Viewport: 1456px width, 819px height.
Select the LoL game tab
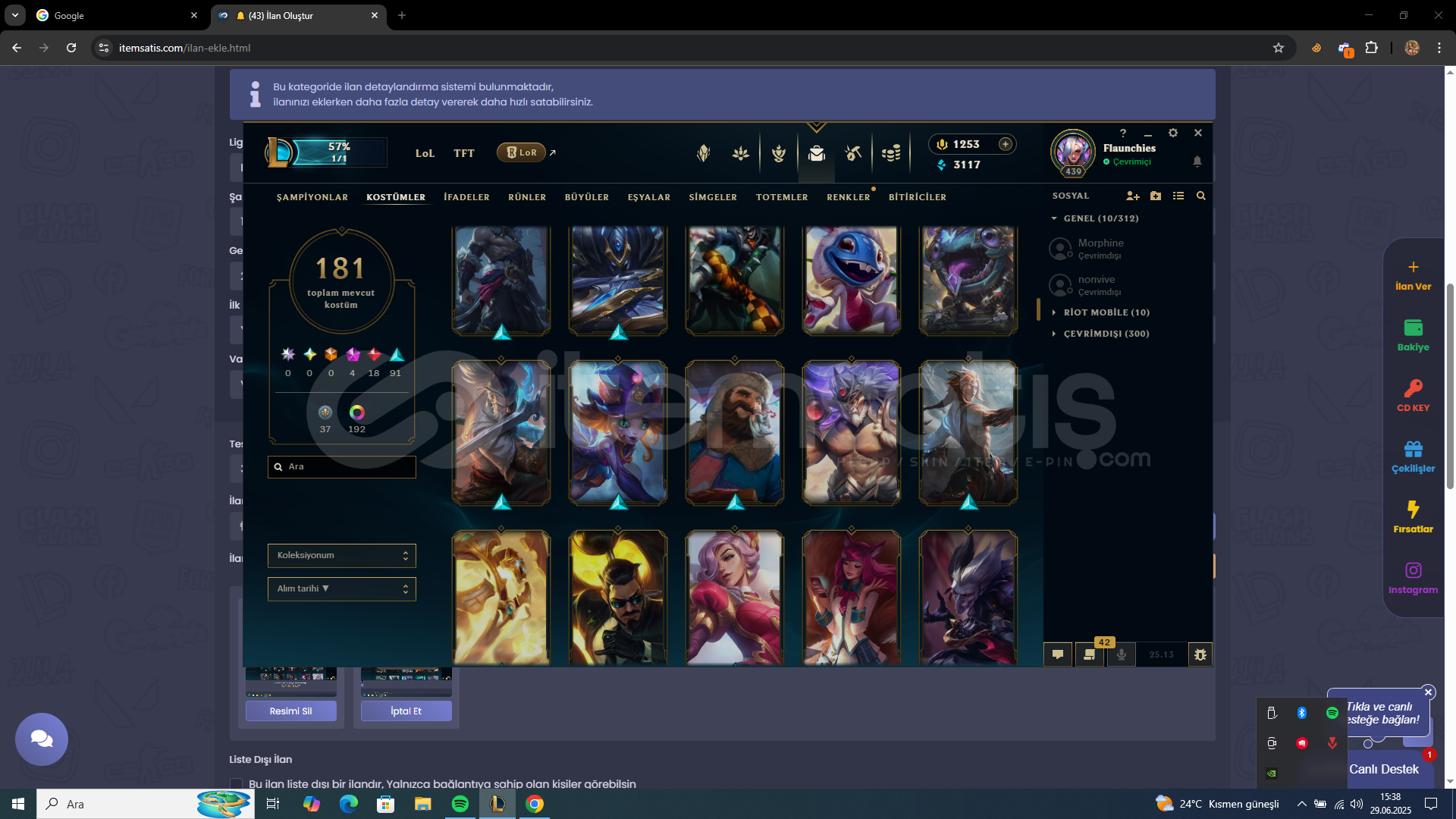click(425, 153)
